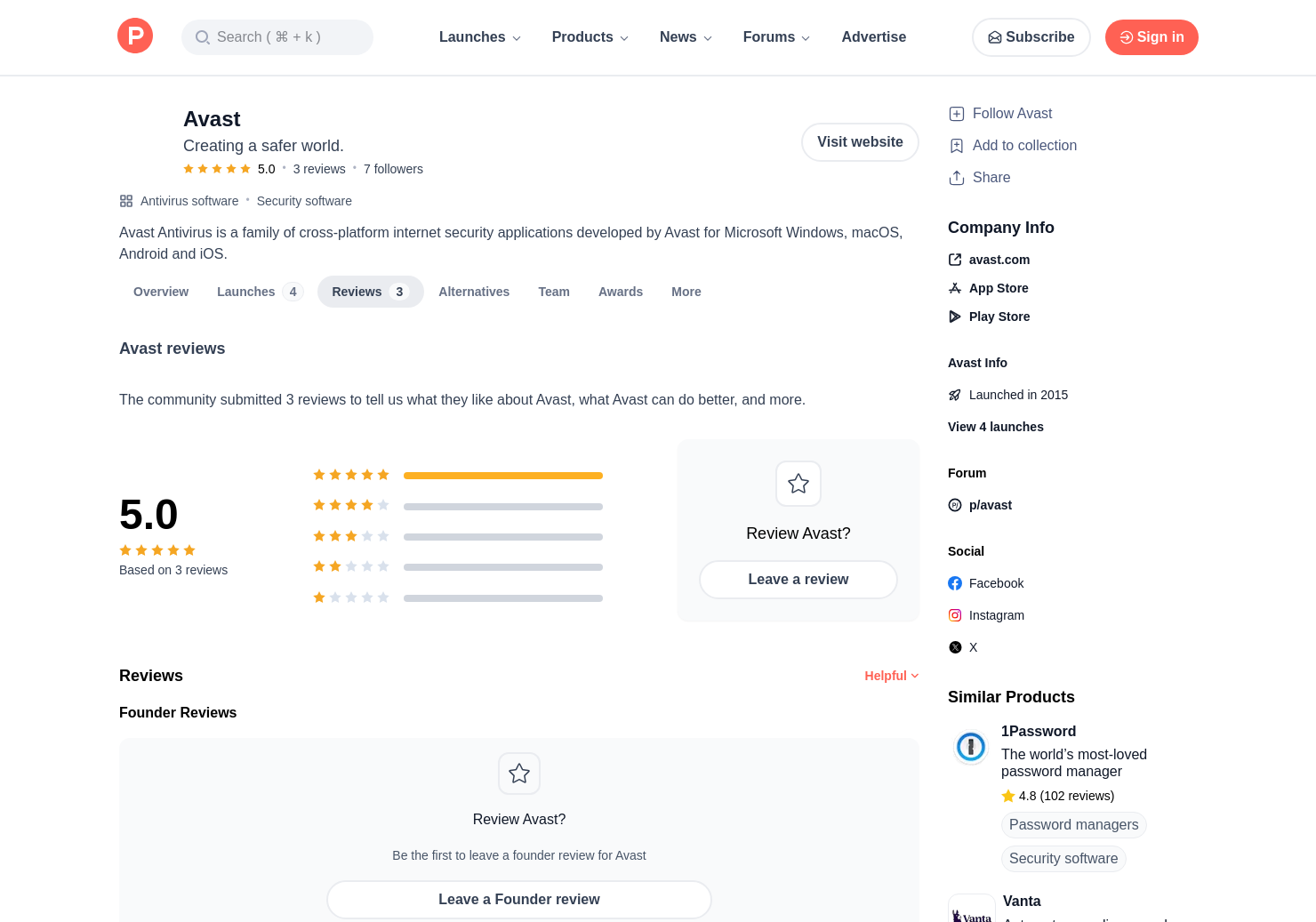Click the Sign in button
1316x922 pixels.
tap(1151, 37)
